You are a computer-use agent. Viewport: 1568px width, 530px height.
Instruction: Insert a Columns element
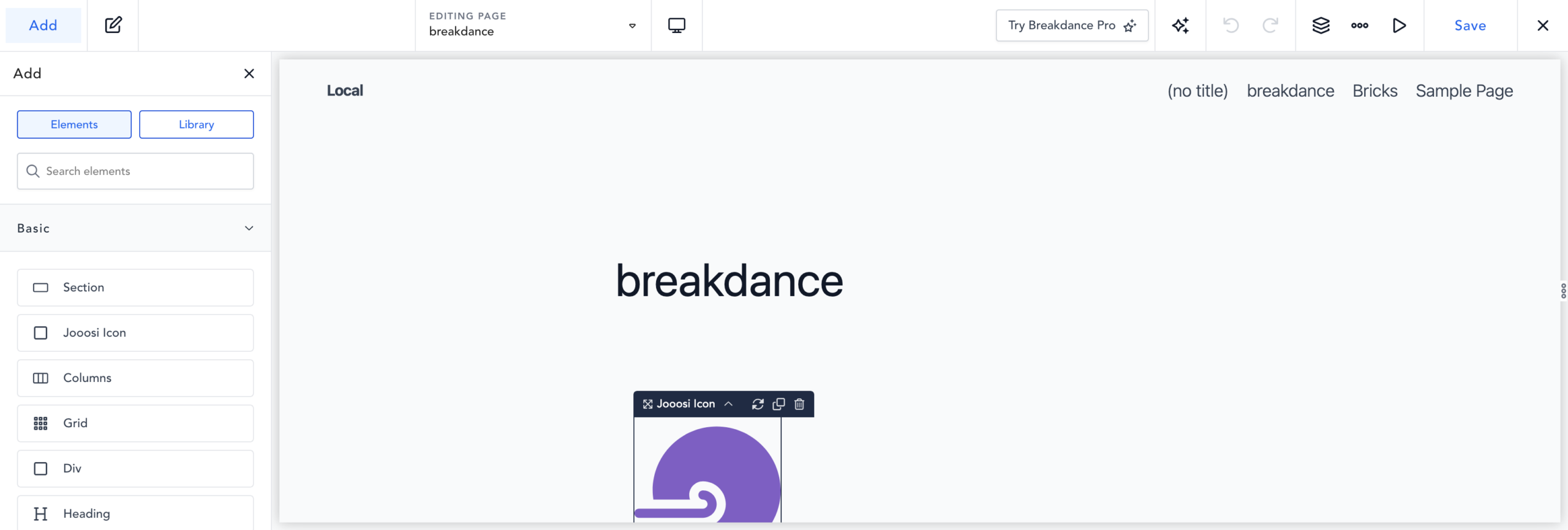click(x=135, y=378)
